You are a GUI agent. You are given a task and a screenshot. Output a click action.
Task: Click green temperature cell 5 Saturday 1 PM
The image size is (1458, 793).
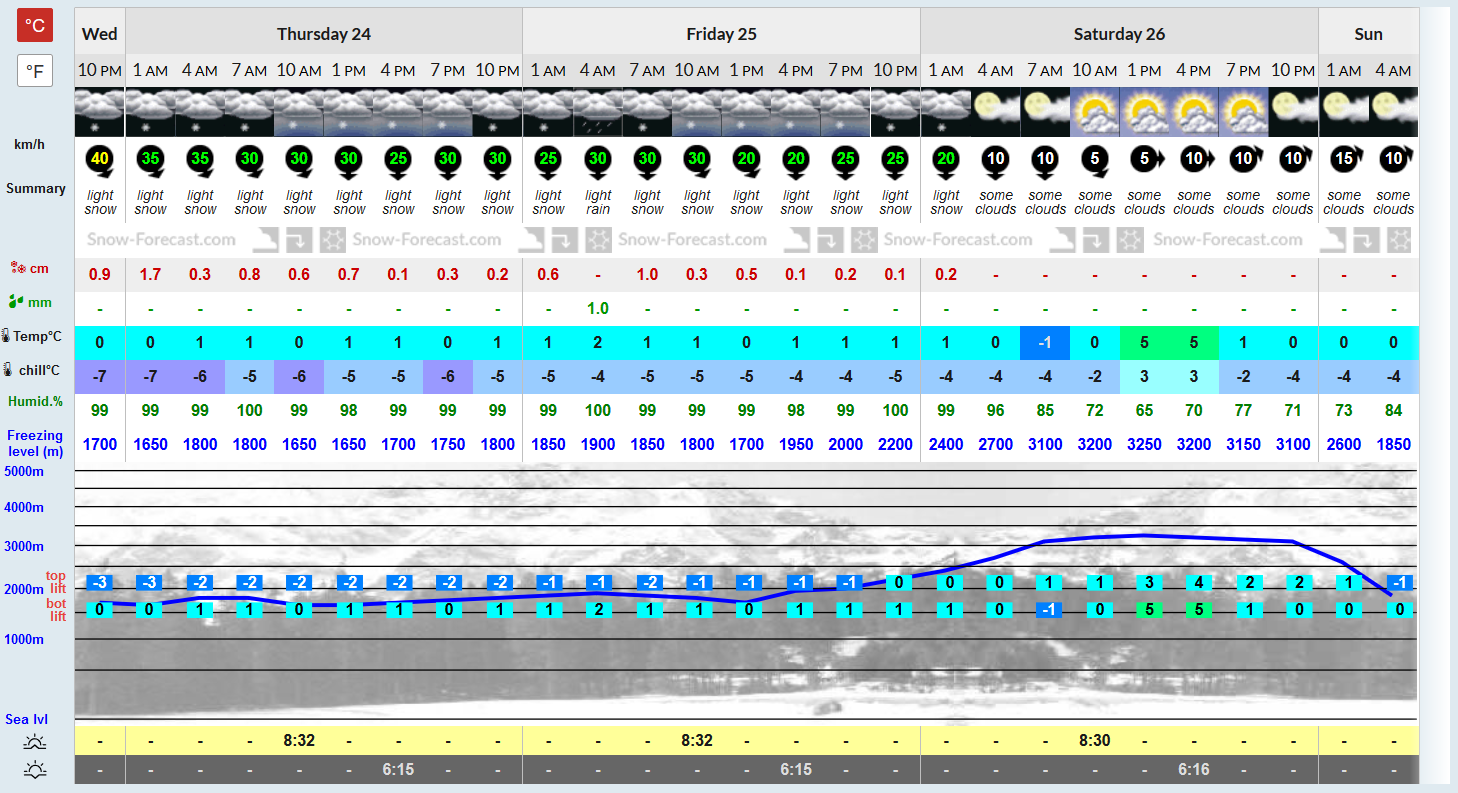[x=1144, y=343]
